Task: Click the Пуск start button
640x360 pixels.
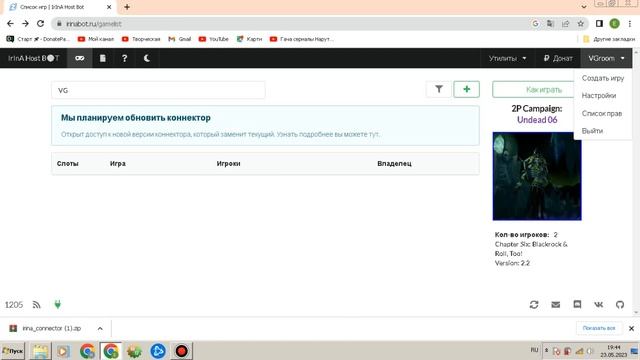Action: pos(13,351)
